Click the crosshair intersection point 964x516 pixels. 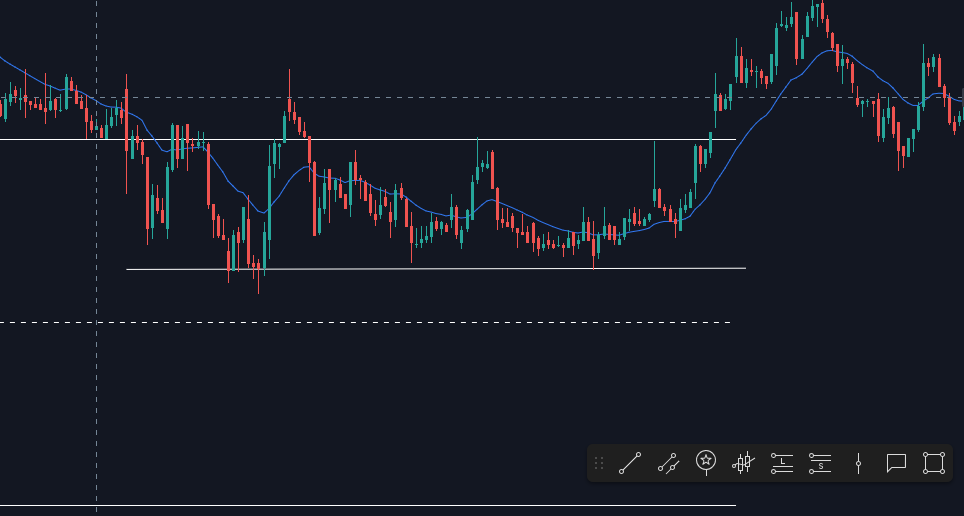[x=97, y=97]
